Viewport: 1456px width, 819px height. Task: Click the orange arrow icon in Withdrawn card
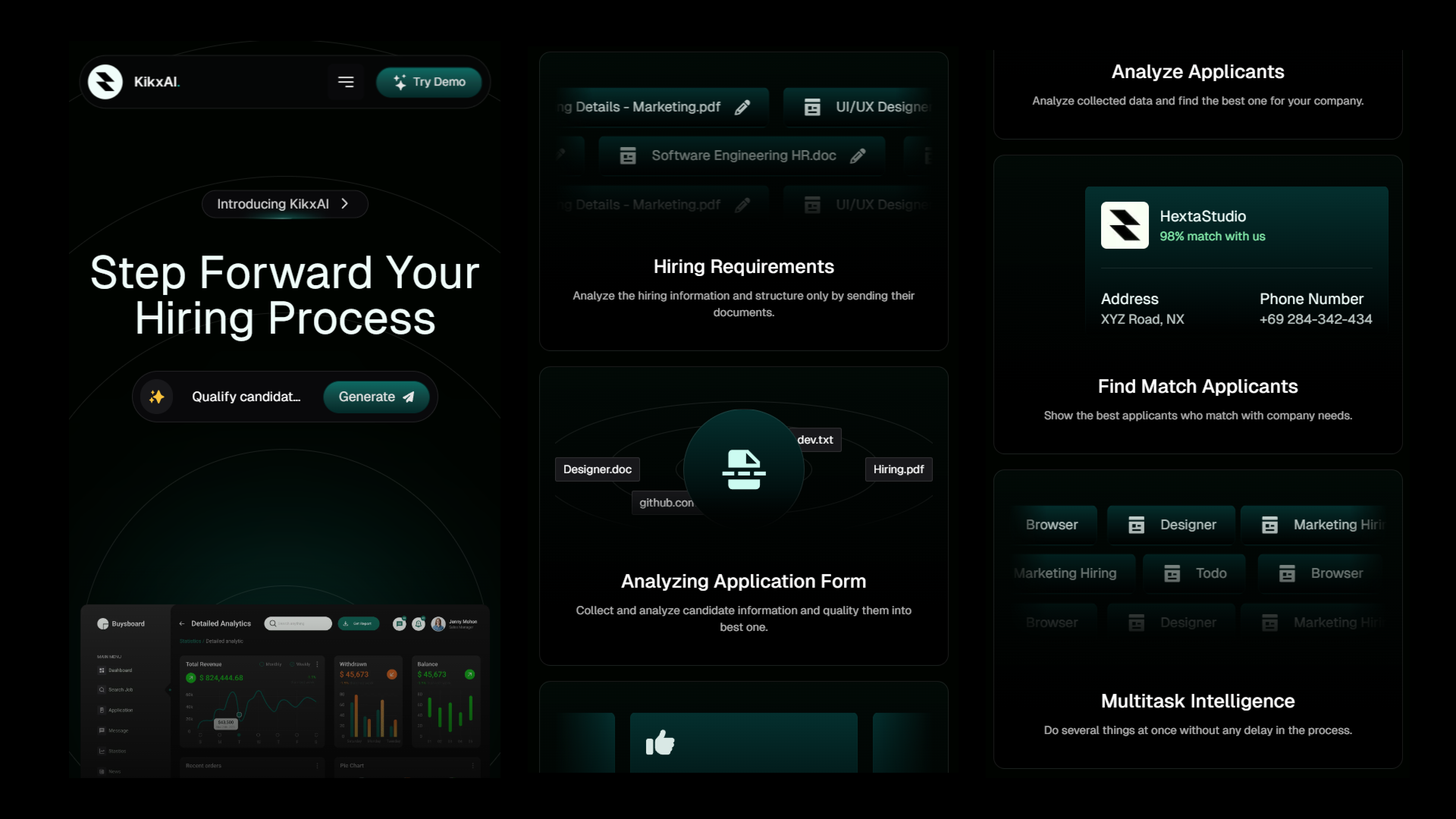[392, 675]
